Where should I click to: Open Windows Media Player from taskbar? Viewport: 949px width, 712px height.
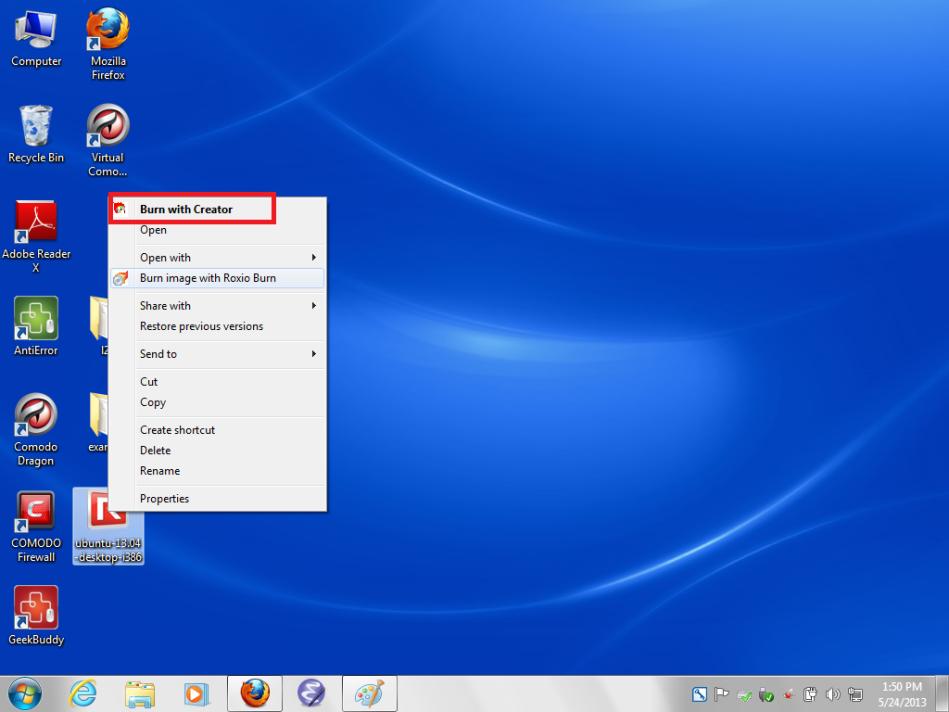coord(197,693)
